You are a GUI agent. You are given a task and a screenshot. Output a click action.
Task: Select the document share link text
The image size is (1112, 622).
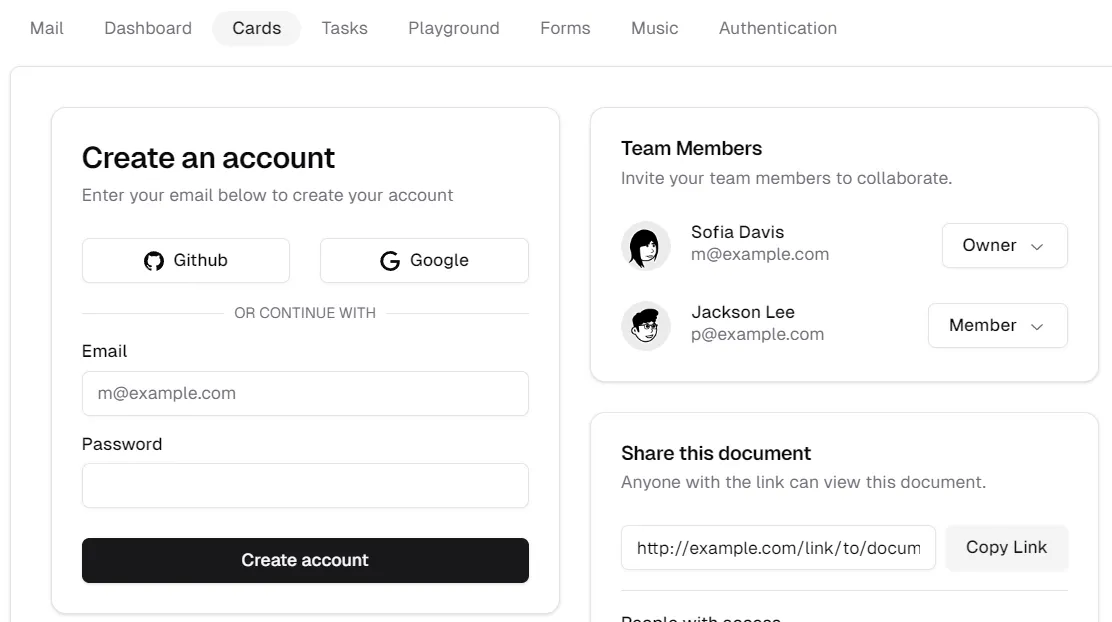pyautogui.click(x=778, y=547)
